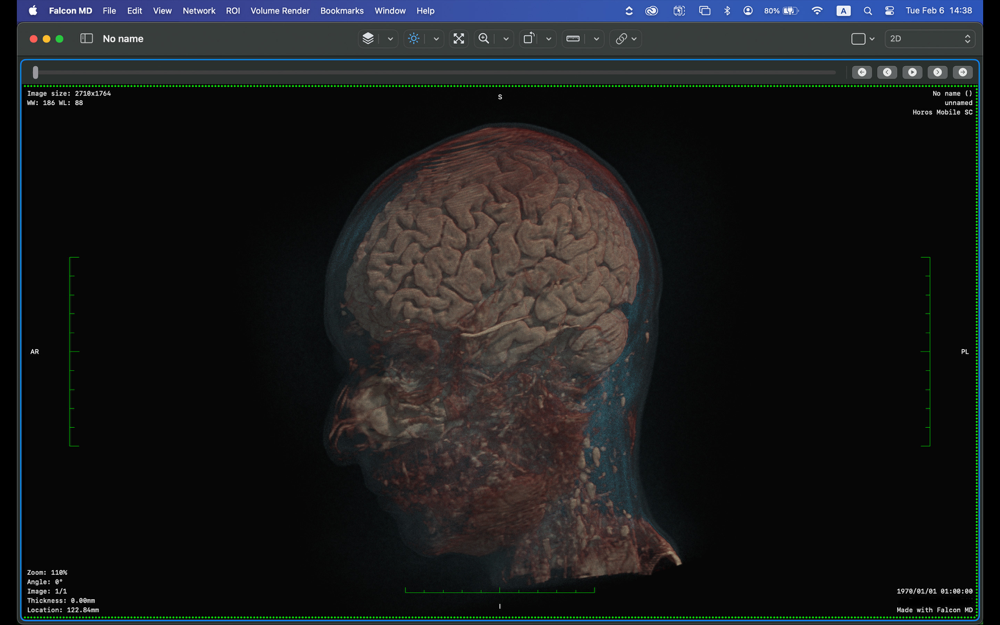1000x625 pixels.
Task: Open the ROI menu
Action: tap(233, 11)
